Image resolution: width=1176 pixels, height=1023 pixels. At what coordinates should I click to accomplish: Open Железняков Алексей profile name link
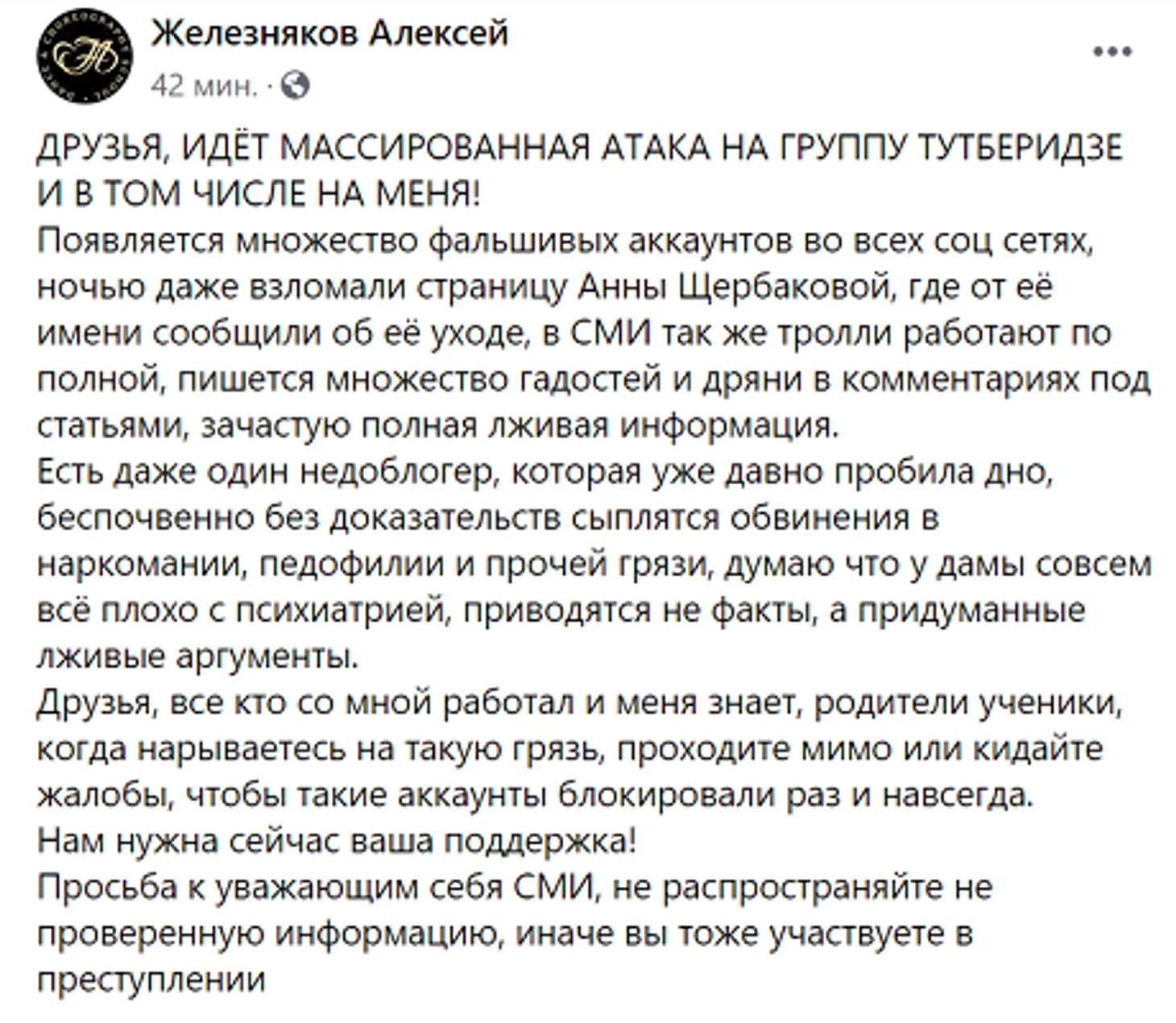tap(331, 34)
